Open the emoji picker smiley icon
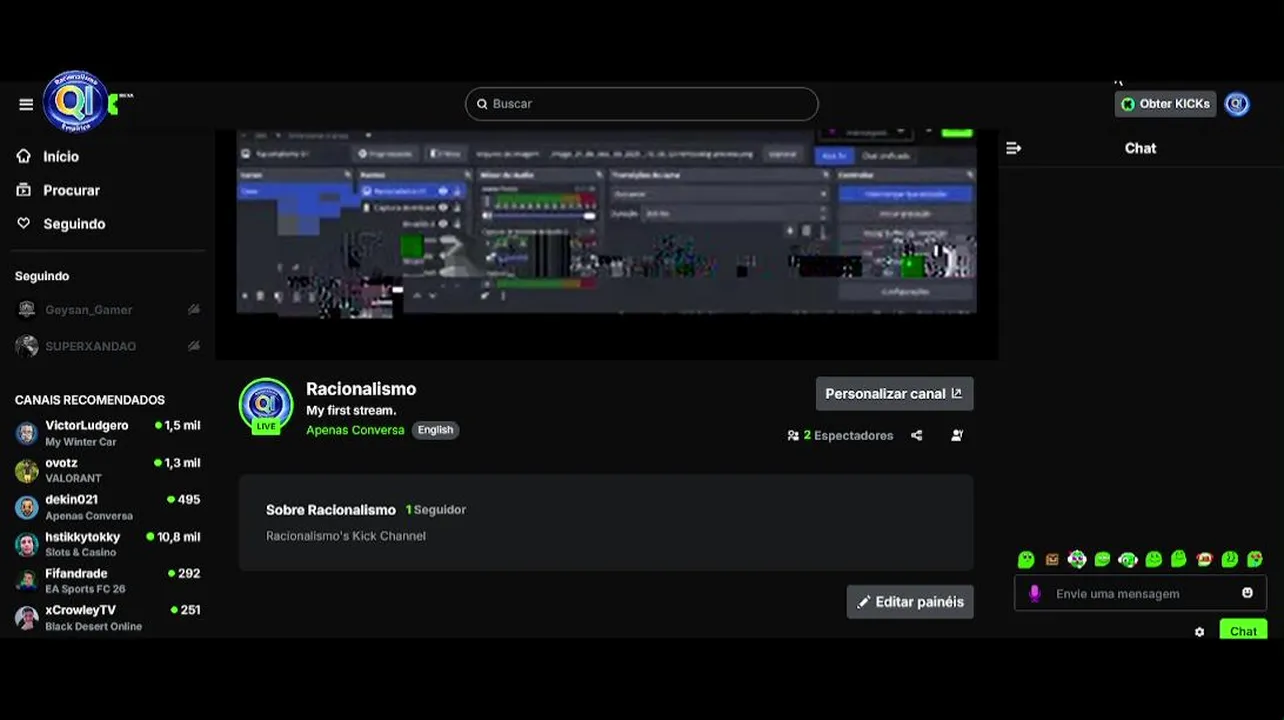Viewport: 1284px width, 720px height. (x=1247, y=593)
